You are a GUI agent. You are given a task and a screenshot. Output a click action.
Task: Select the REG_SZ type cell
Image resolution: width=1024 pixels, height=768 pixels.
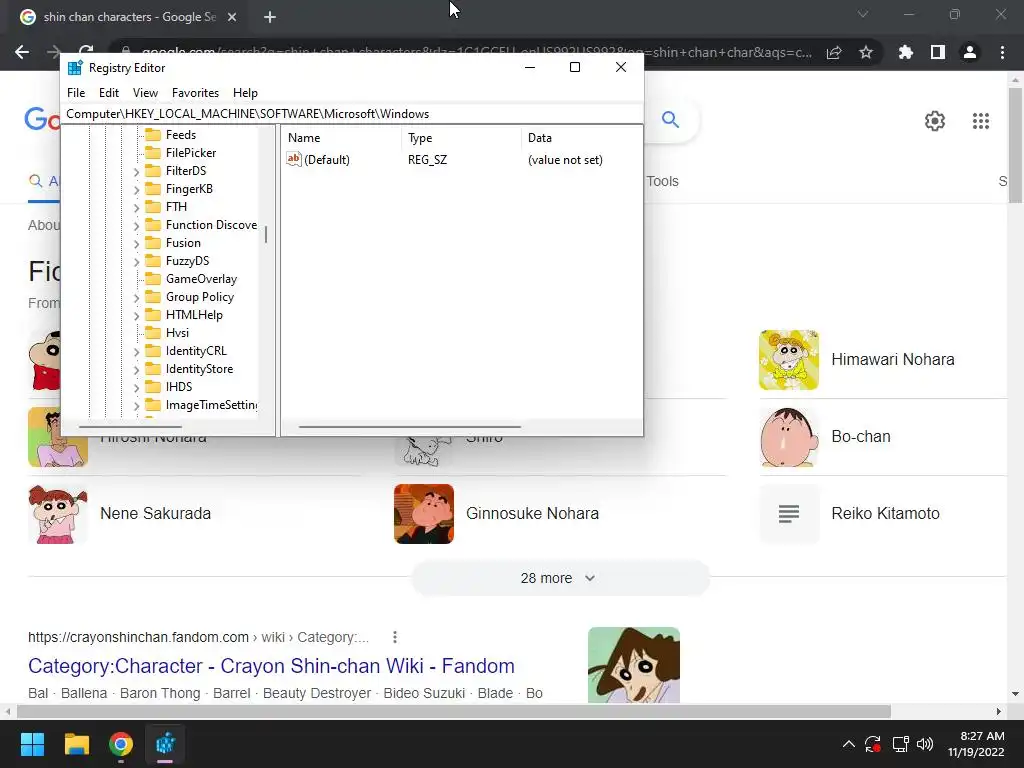click(427, 160)
